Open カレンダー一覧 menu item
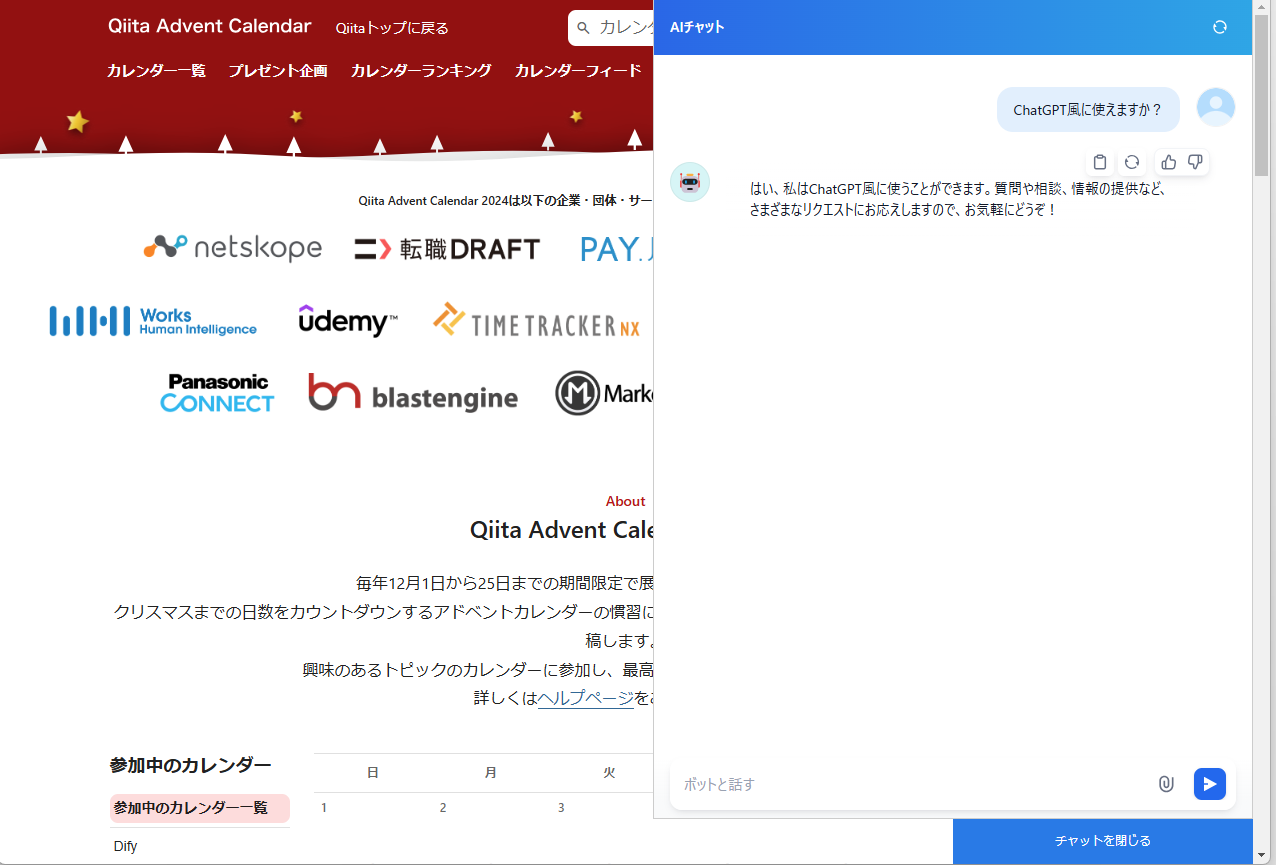1276x865 pixels. (156, 70)
